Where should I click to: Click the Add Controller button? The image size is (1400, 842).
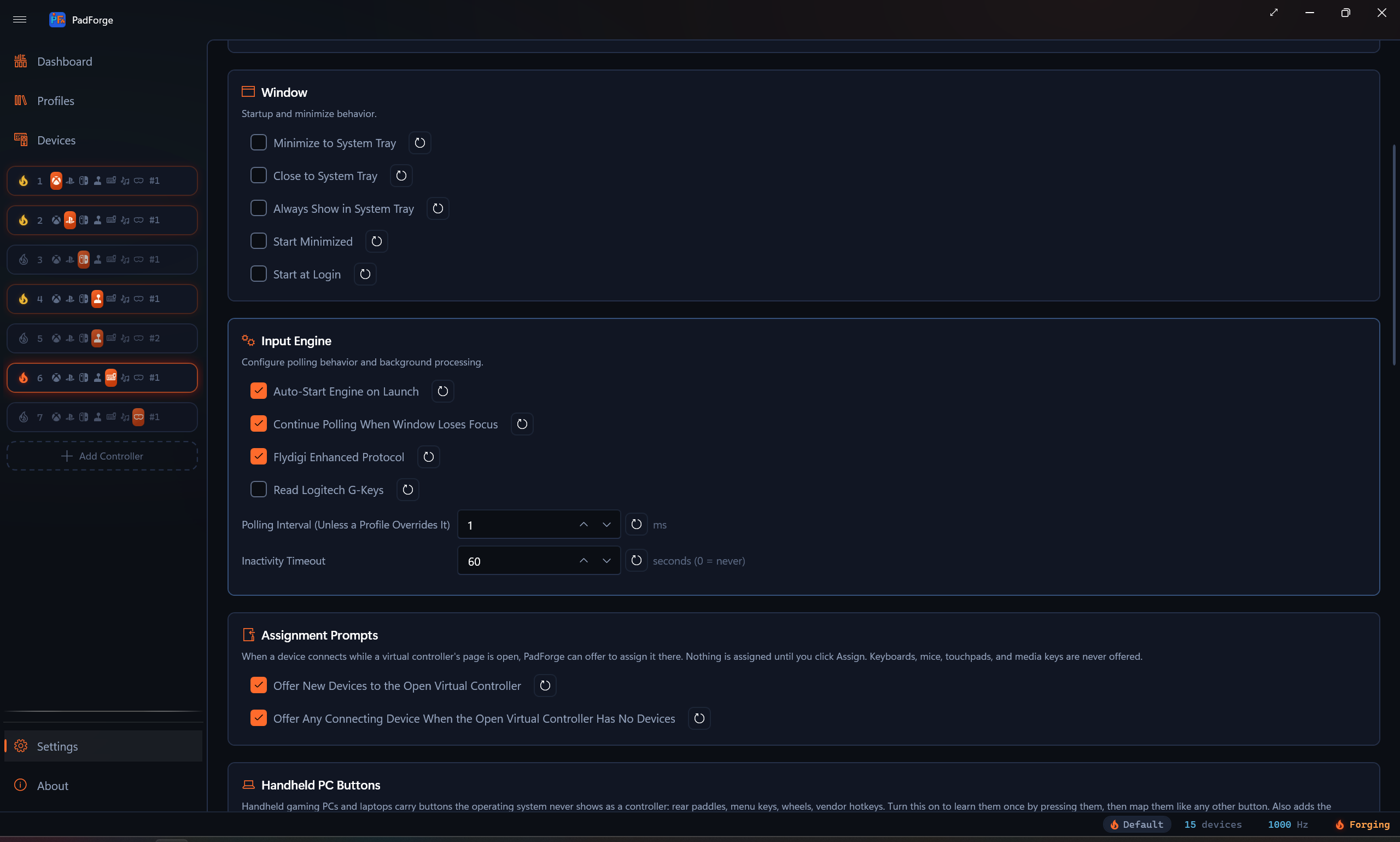(102, 456)
